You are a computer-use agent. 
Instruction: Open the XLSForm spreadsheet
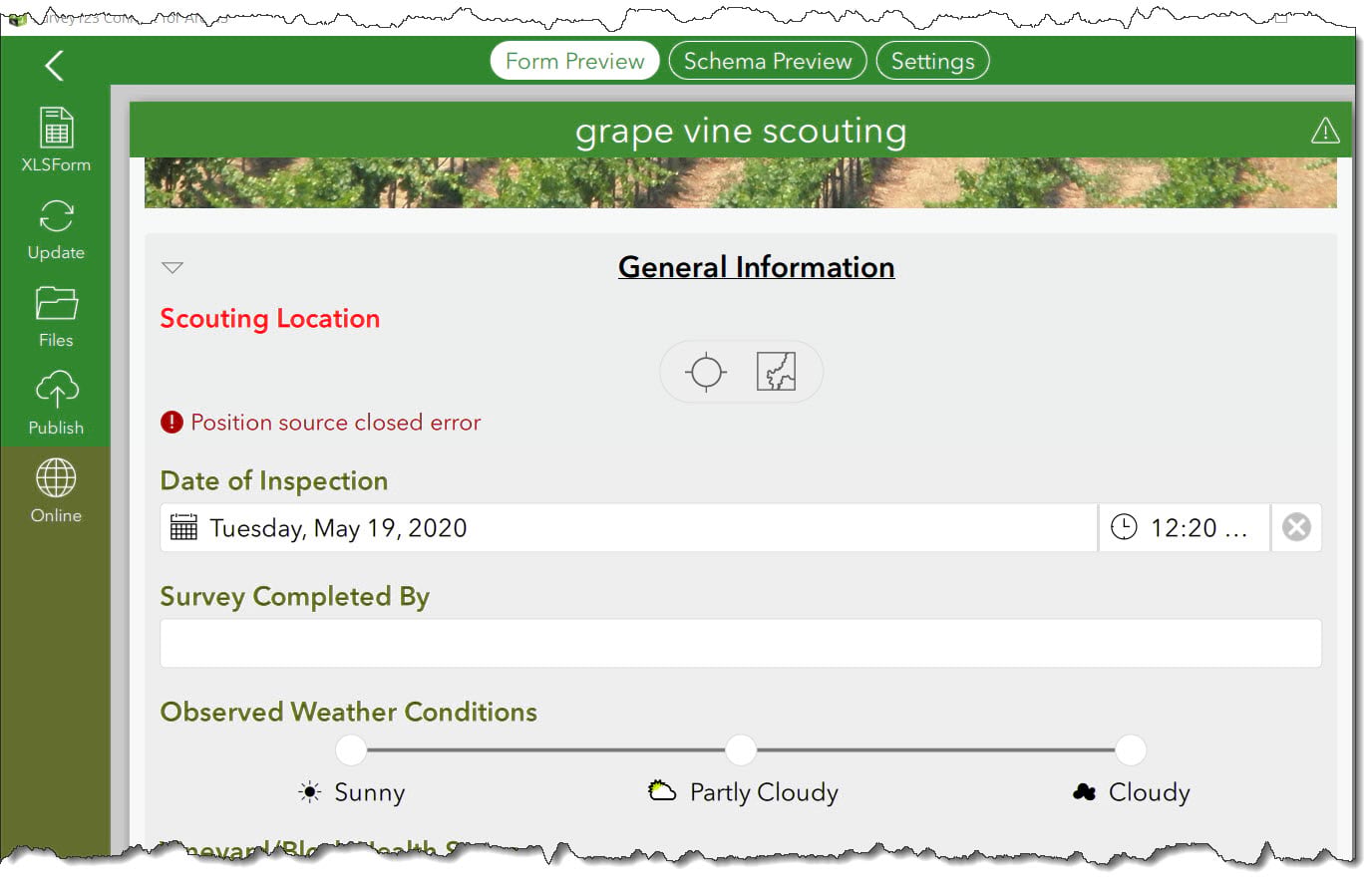point(56,139)
